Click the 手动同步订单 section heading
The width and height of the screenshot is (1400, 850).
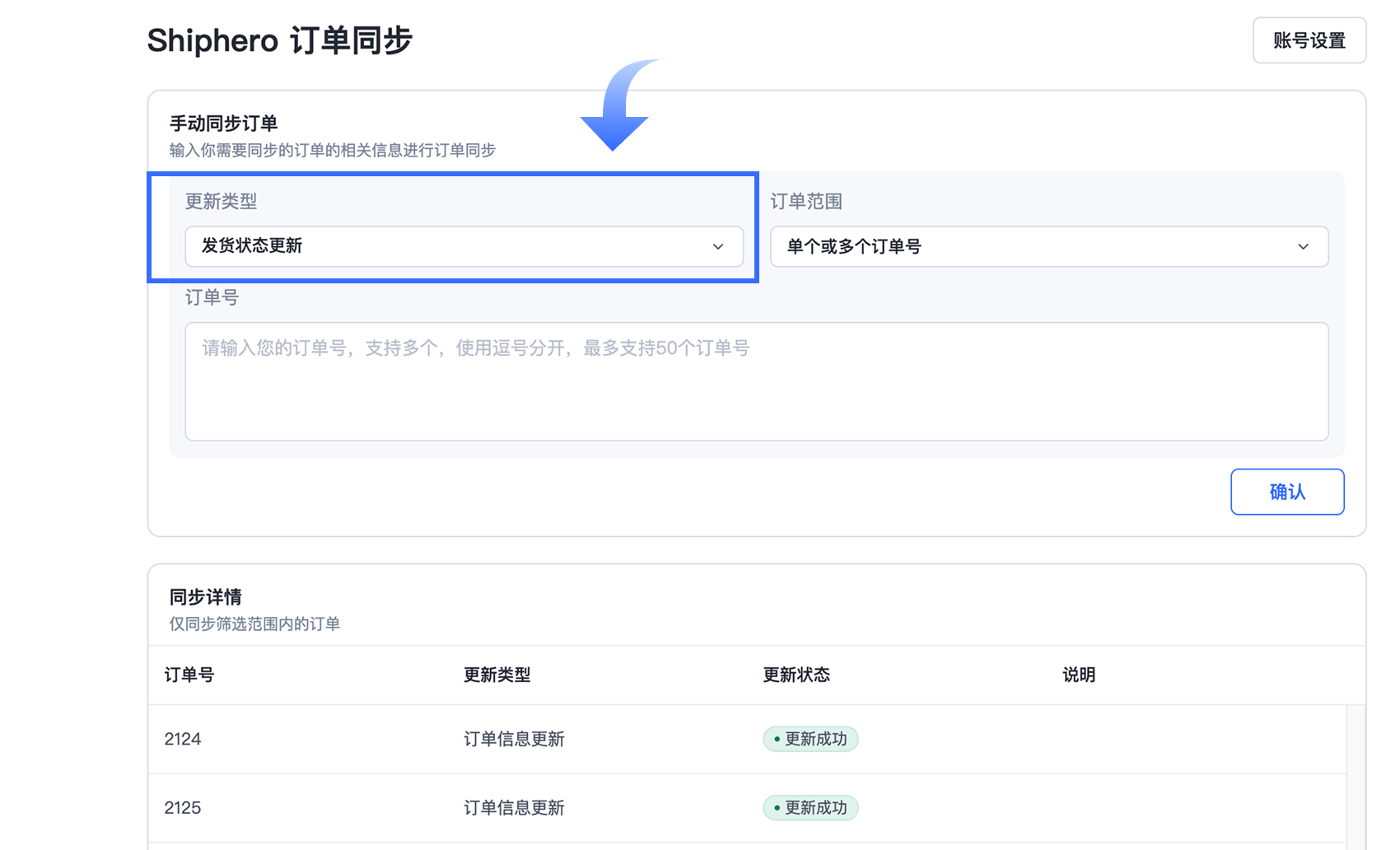coord(223,124)
